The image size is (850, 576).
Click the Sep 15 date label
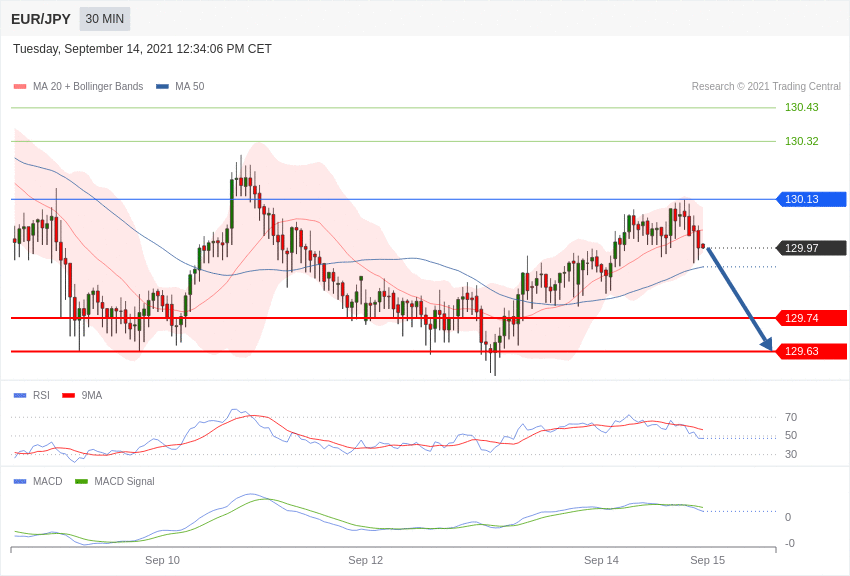[x=707, y=560]
